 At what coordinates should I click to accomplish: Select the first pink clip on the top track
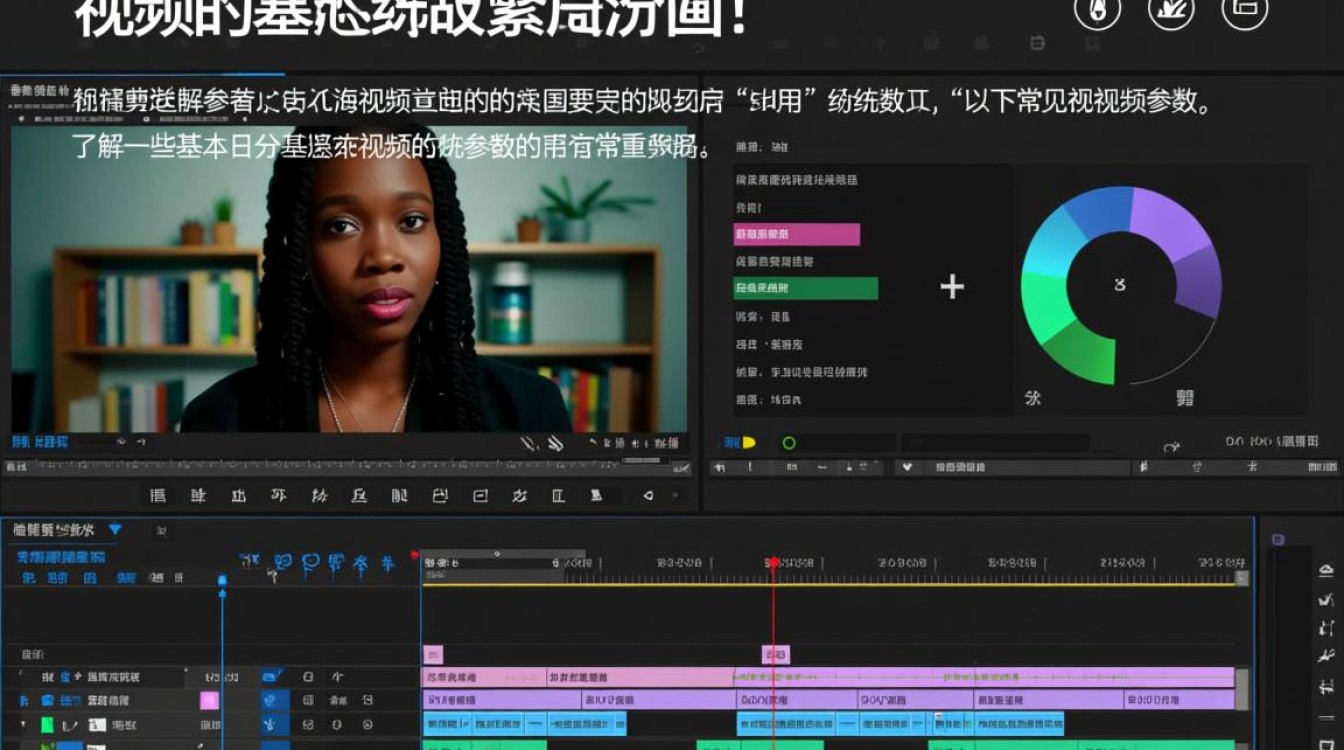pyautogui.click(x=484, y=677)
